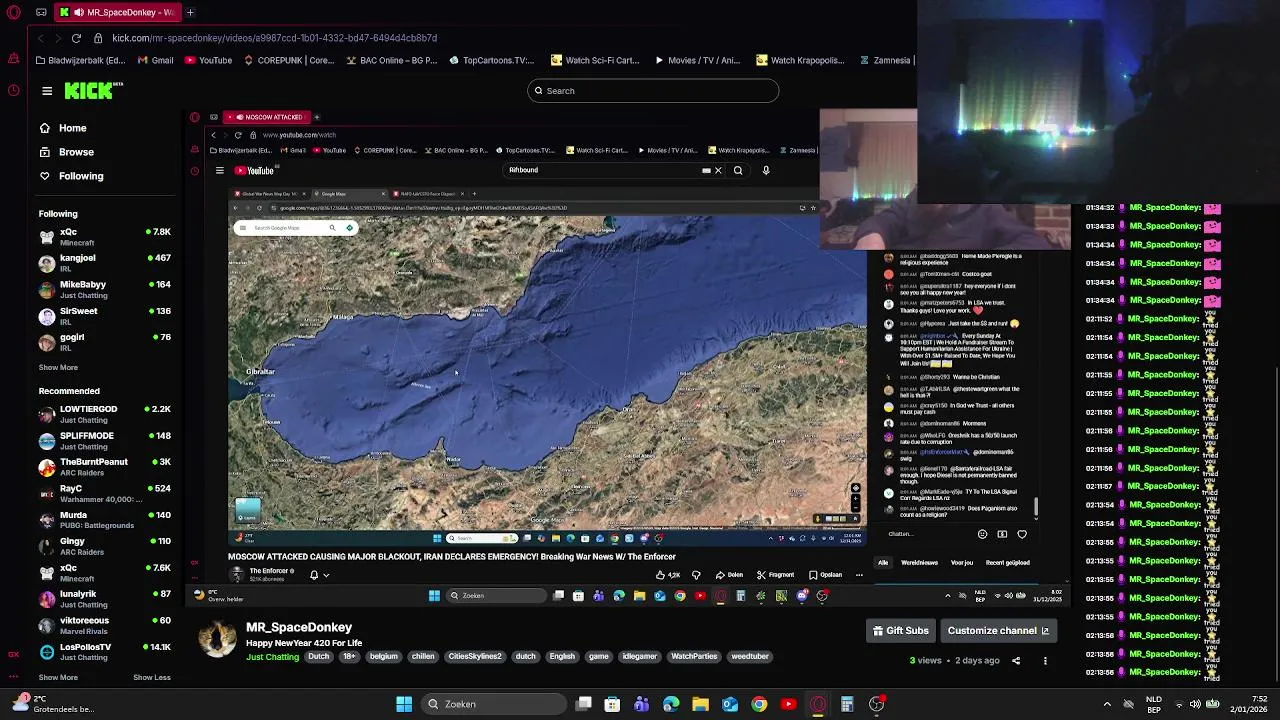The height and width of the screenshot is (720, 1280).
Task: Open File Explorer from the desktop taskbar
Action: click(700, 704)
